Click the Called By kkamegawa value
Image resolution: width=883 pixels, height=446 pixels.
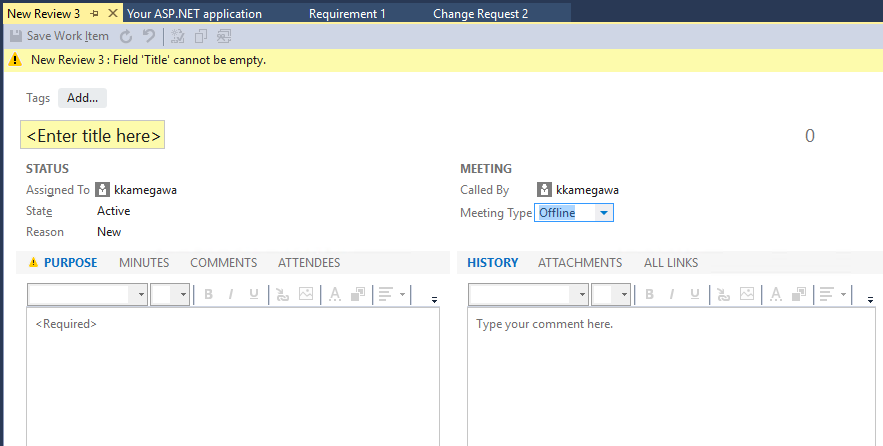[x=587, y=190]
